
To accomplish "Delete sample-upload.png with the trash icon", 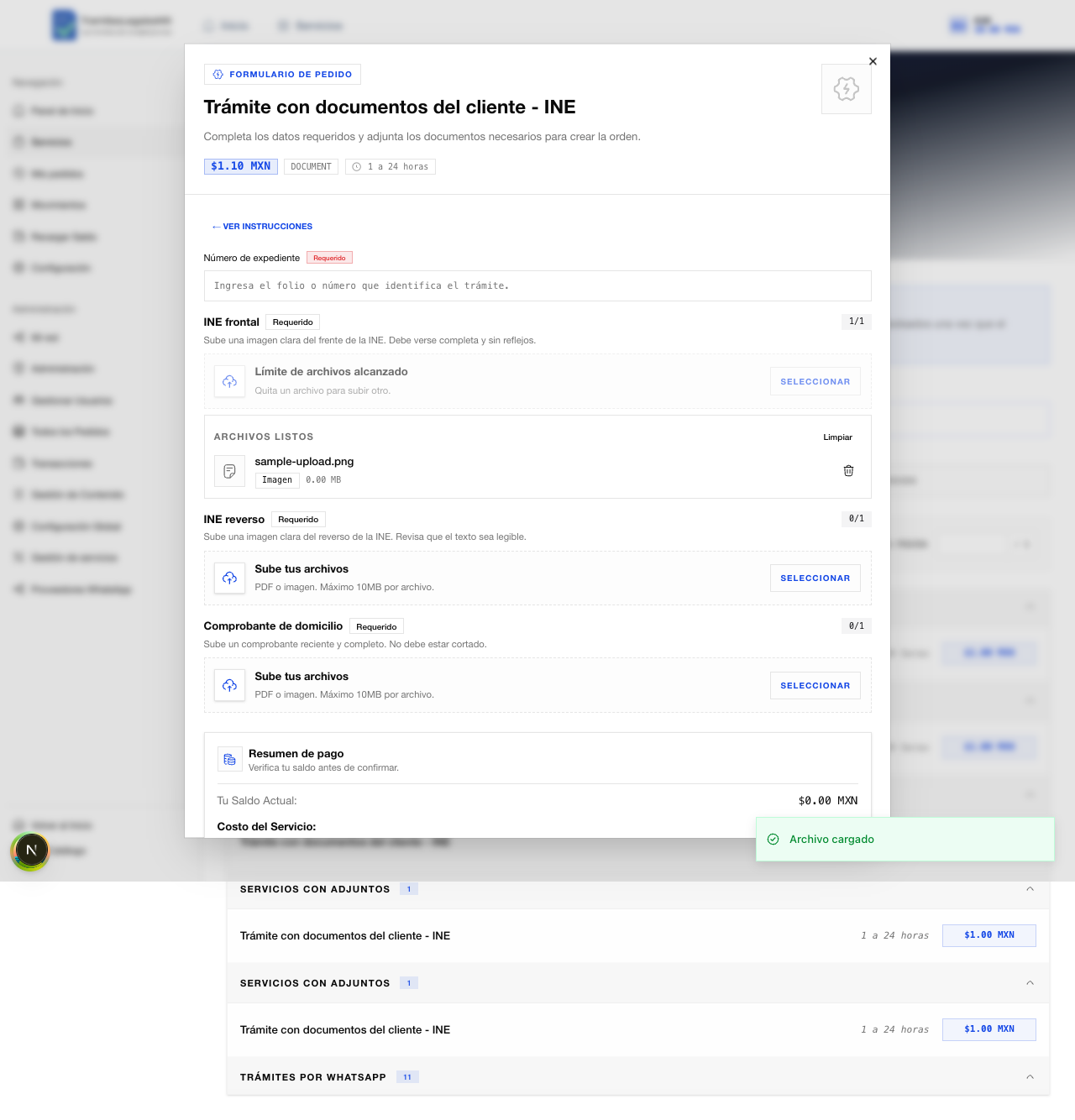I will [x=848, y=471].
